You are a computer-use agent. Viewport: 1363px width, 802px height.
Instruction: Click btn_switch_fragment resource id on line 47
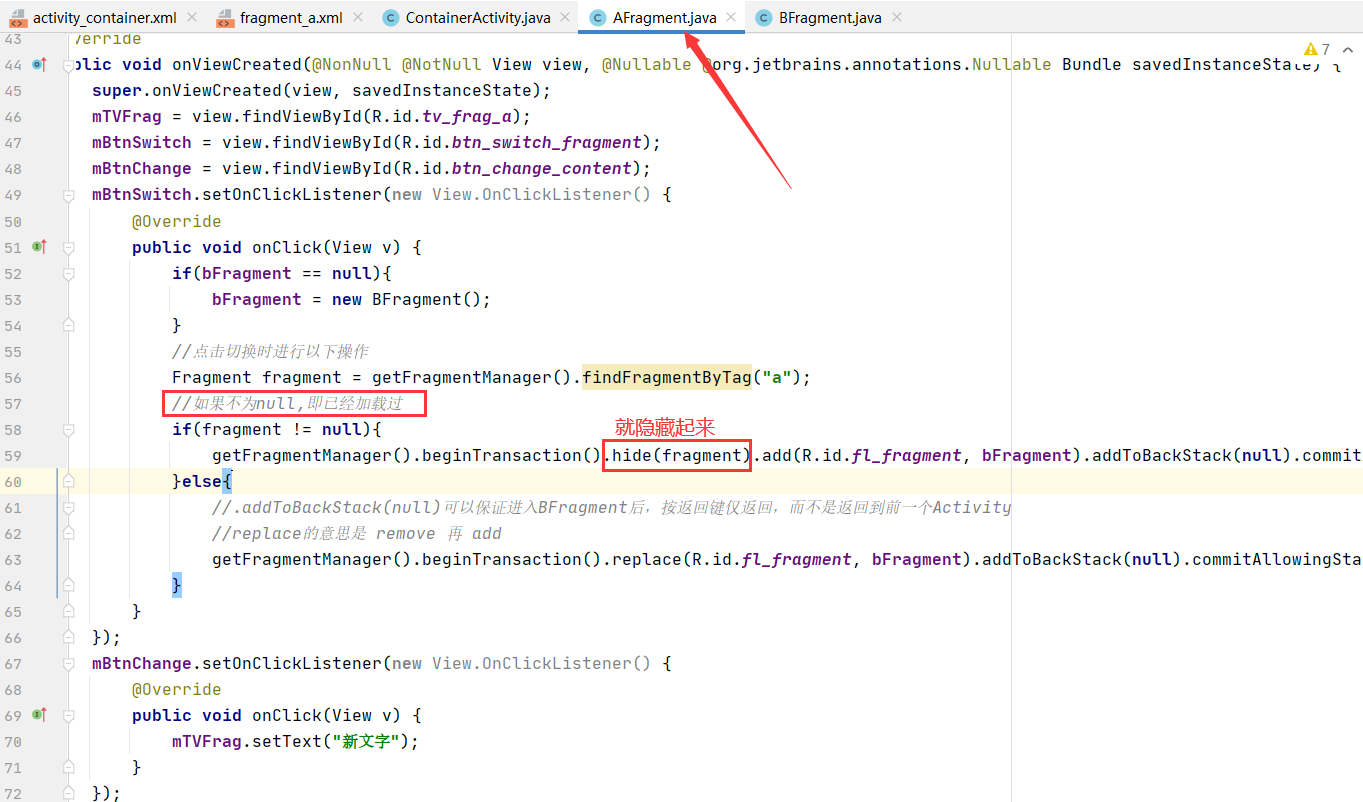(x=546, y=142)
